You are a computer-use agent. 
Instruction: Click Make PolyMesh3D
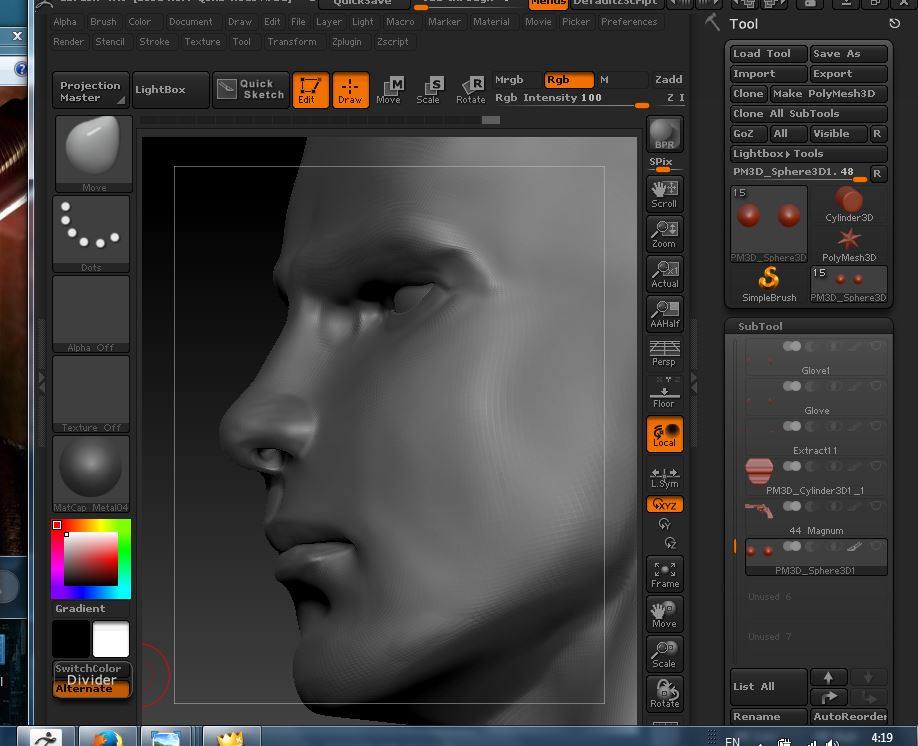click(828, 94)
